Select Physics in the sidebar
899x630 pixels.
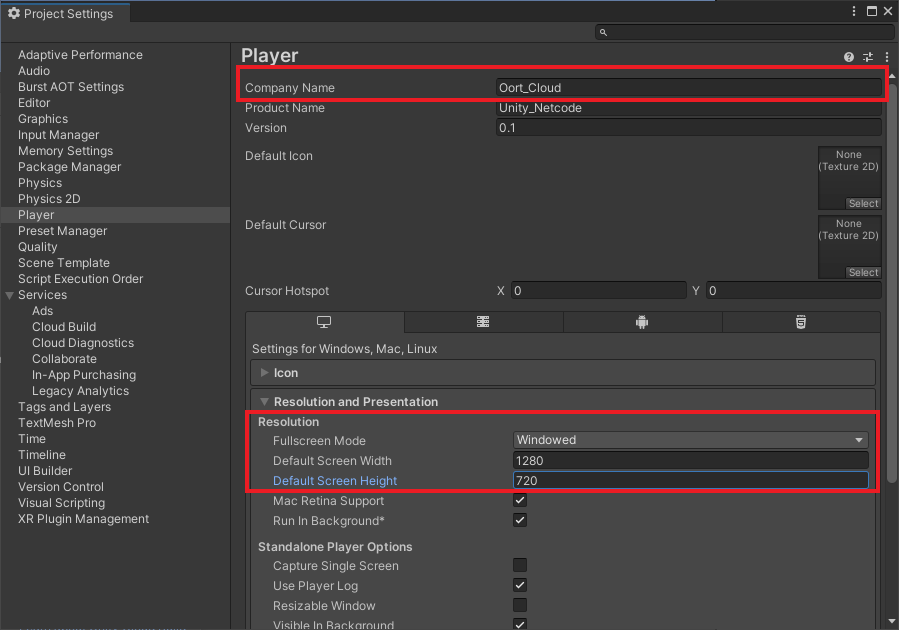click(40, 183)
